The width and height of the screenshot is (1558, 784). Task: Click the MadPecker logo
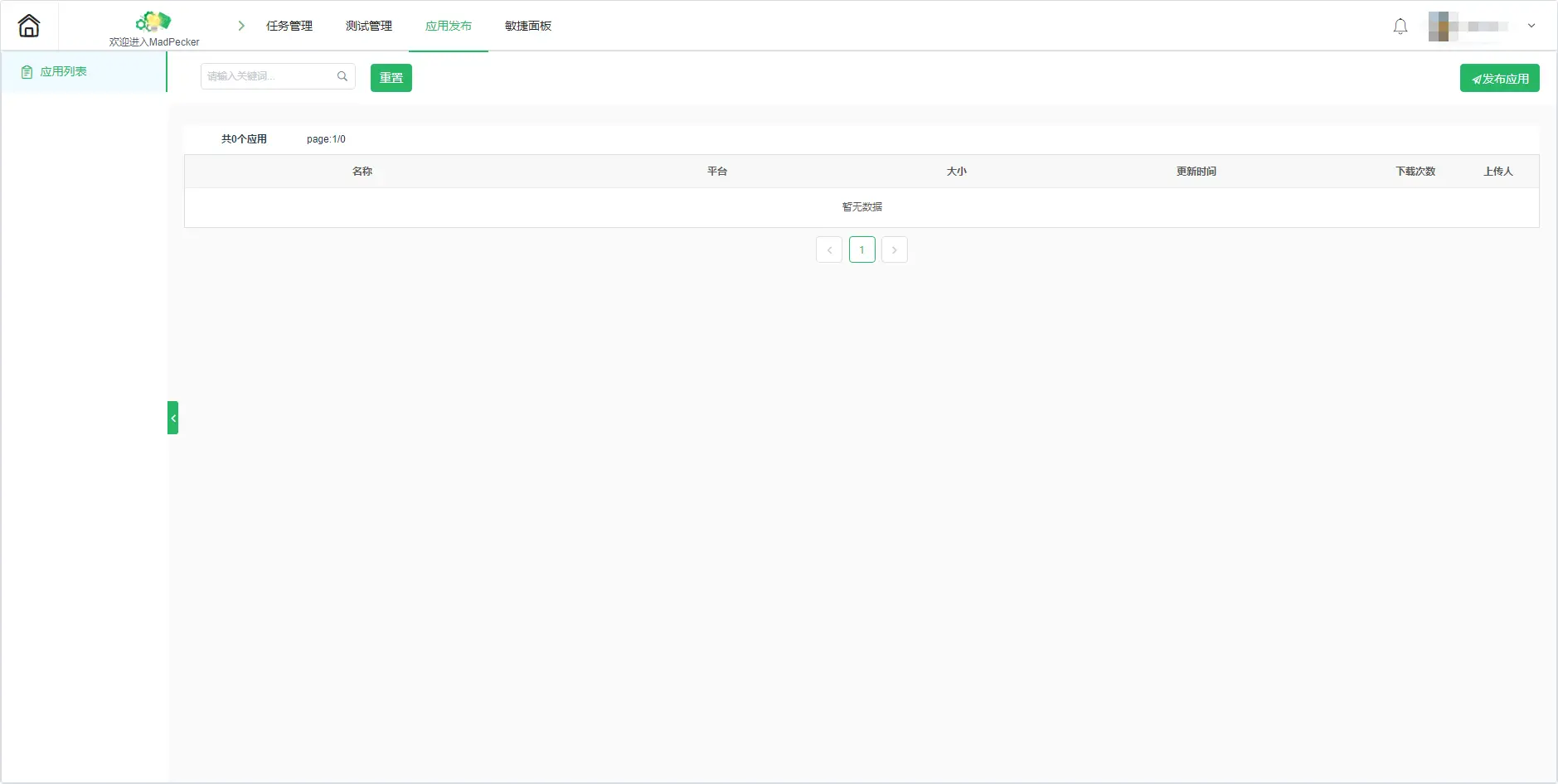pos(153,22)
